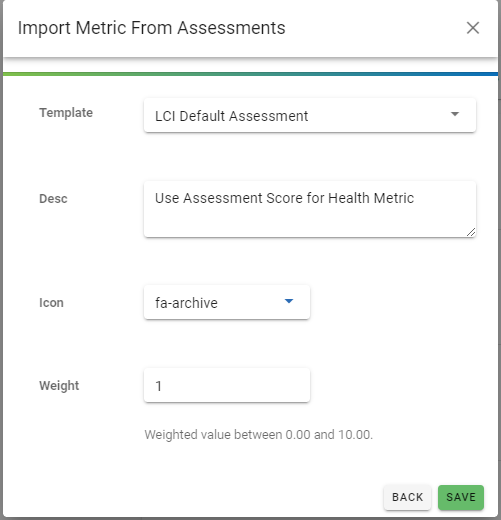Click the Icon field label
The height and width of the screenshot is (520, 501).
click(51, 303)
